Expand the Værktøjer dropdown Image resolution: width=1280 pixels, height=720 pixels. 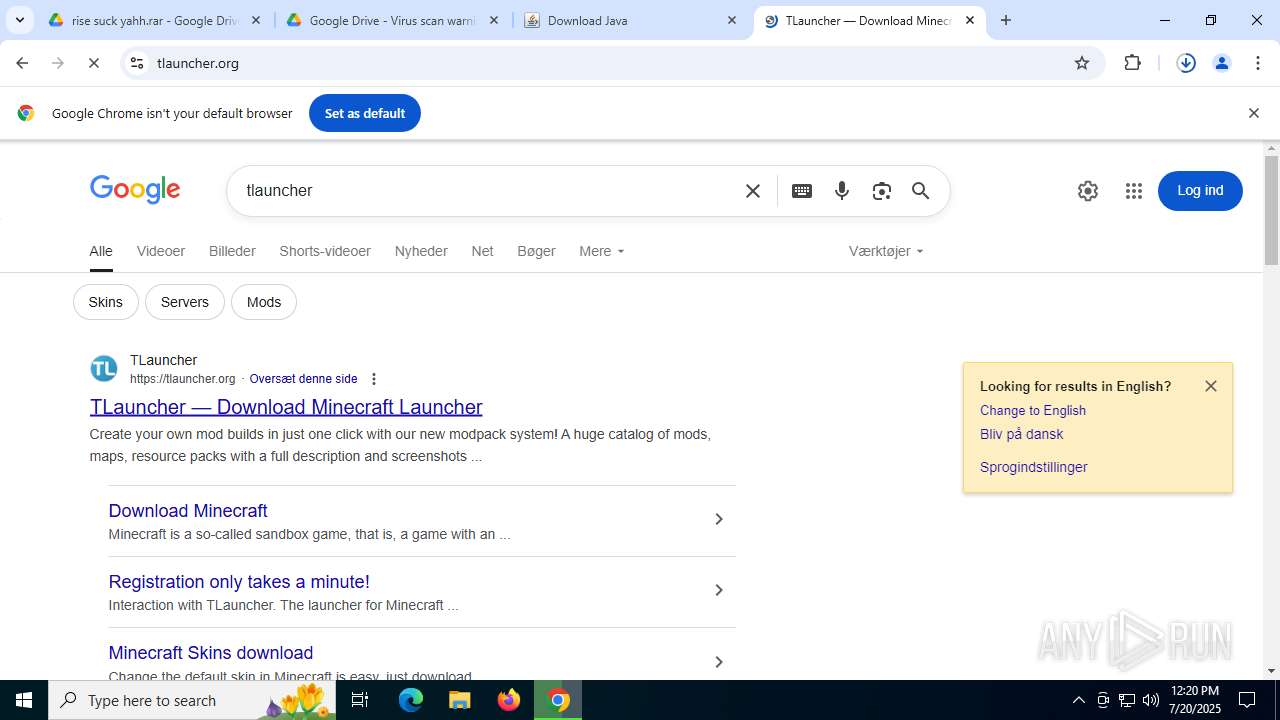(886, 251)
